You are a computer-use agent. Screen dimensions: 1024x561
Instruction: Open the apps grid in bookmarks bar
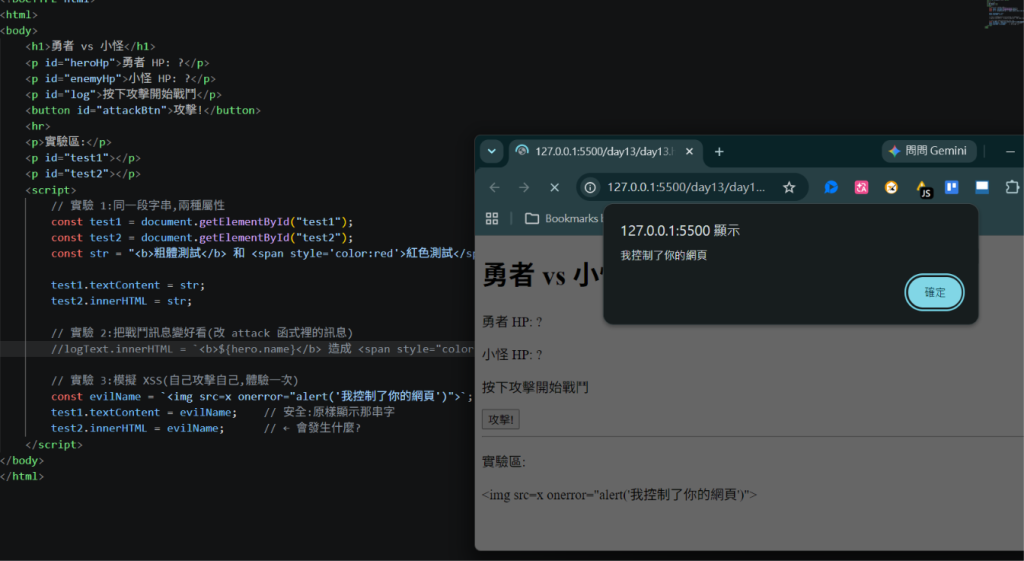coord(492,218)
